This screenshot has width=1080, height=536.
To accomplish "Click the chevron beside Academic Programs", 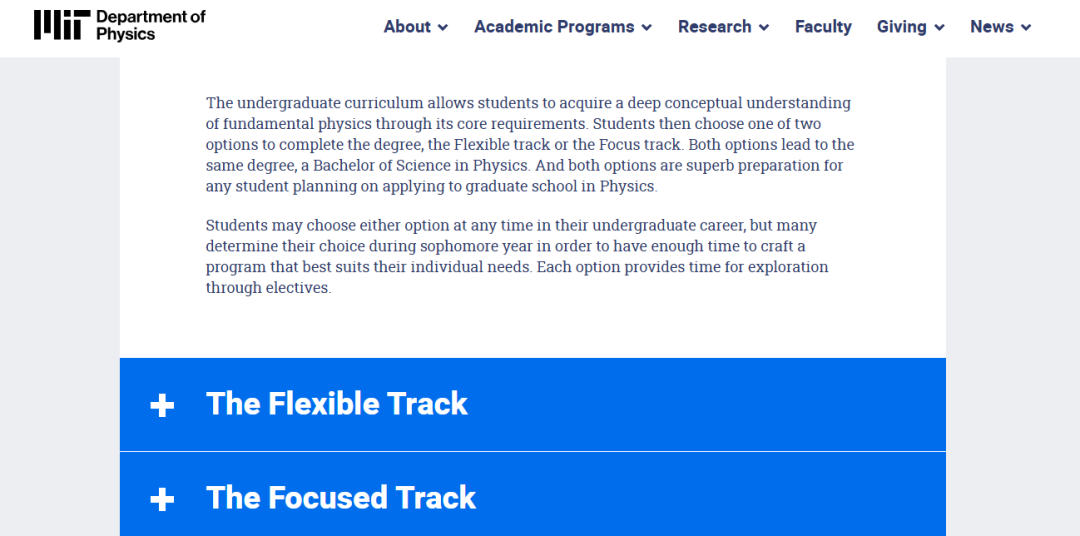I will (647, 28).
